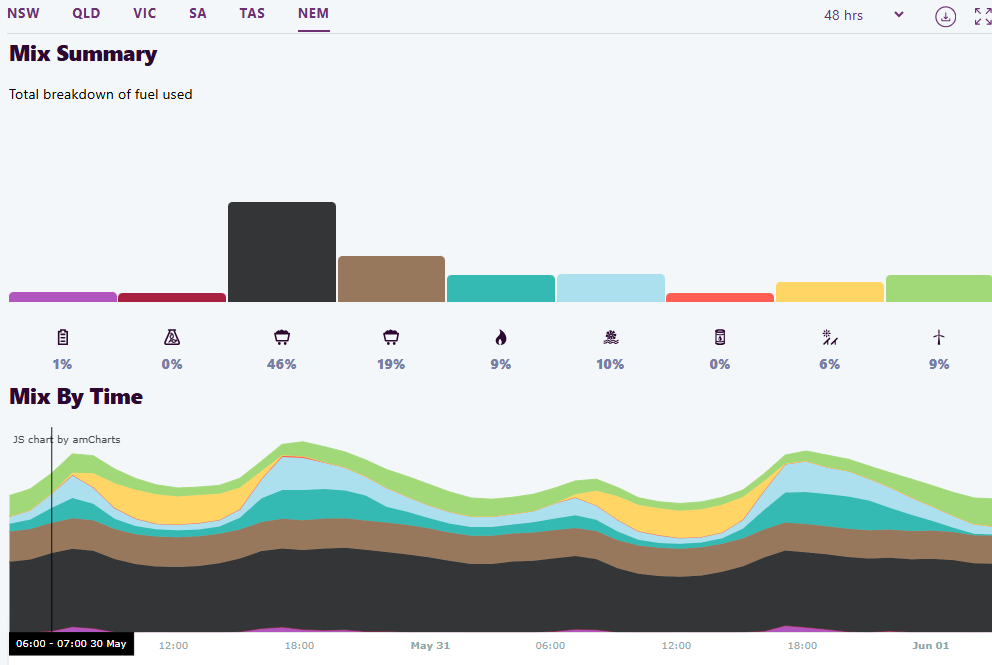Click the wind turbine icon
This screenshot has height=665, width=992.
(x=939, y=338)
